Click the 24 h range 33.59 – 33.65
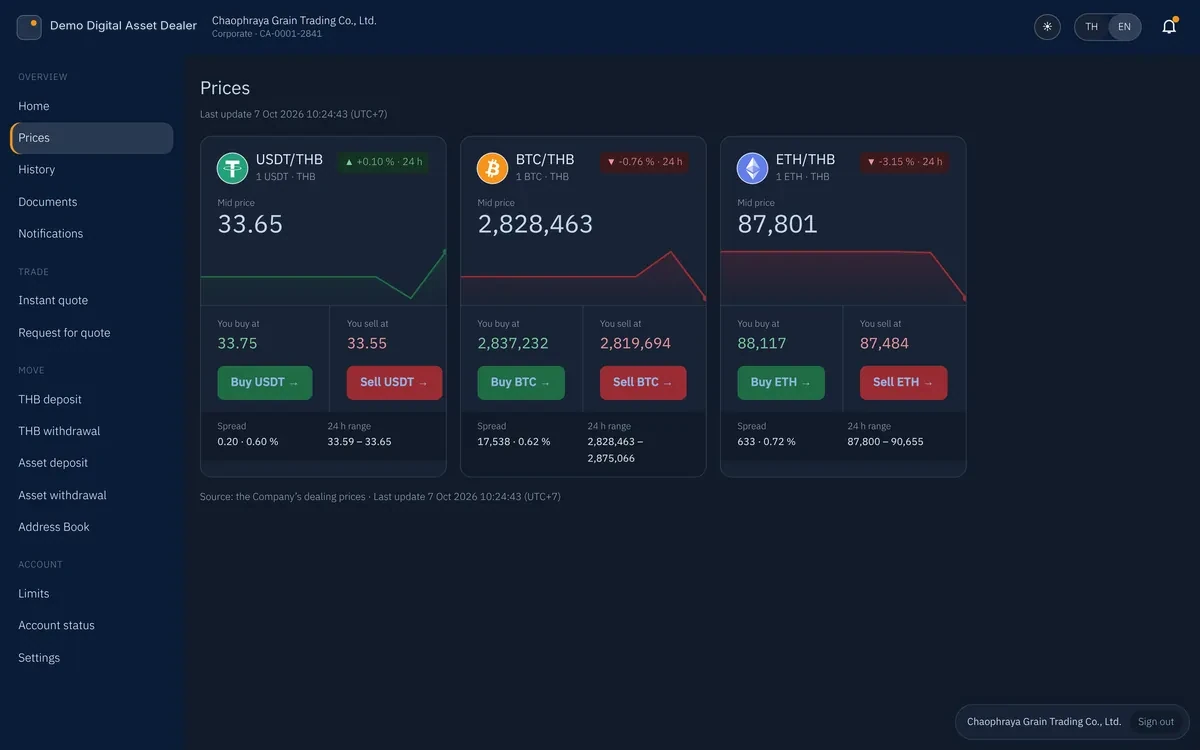 (x=360, y=442)
